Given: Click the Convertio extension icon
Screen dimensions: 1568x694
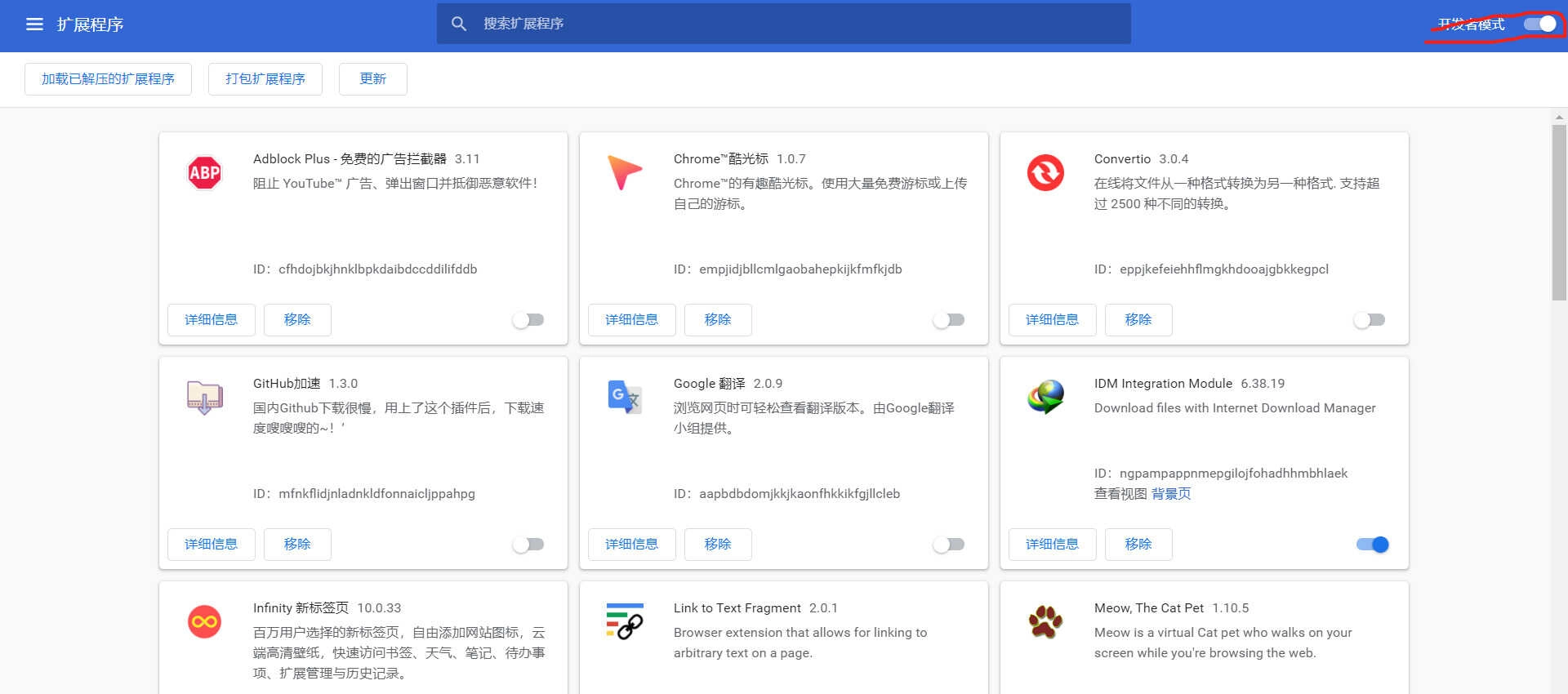Looking at the screenshot, I should (x=1045, y=172).
